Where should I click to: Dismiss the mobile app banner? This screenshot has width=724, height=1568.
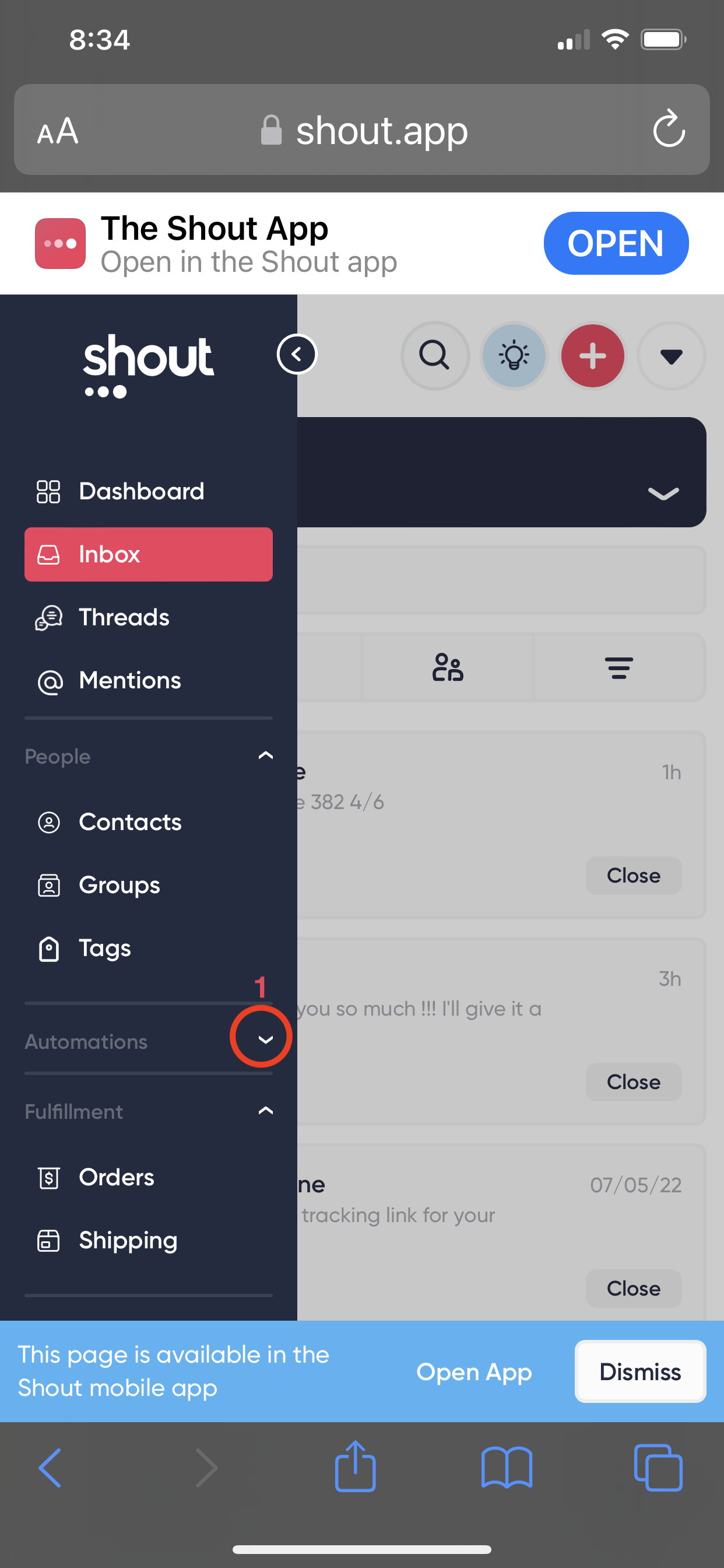pos(640,1371)
